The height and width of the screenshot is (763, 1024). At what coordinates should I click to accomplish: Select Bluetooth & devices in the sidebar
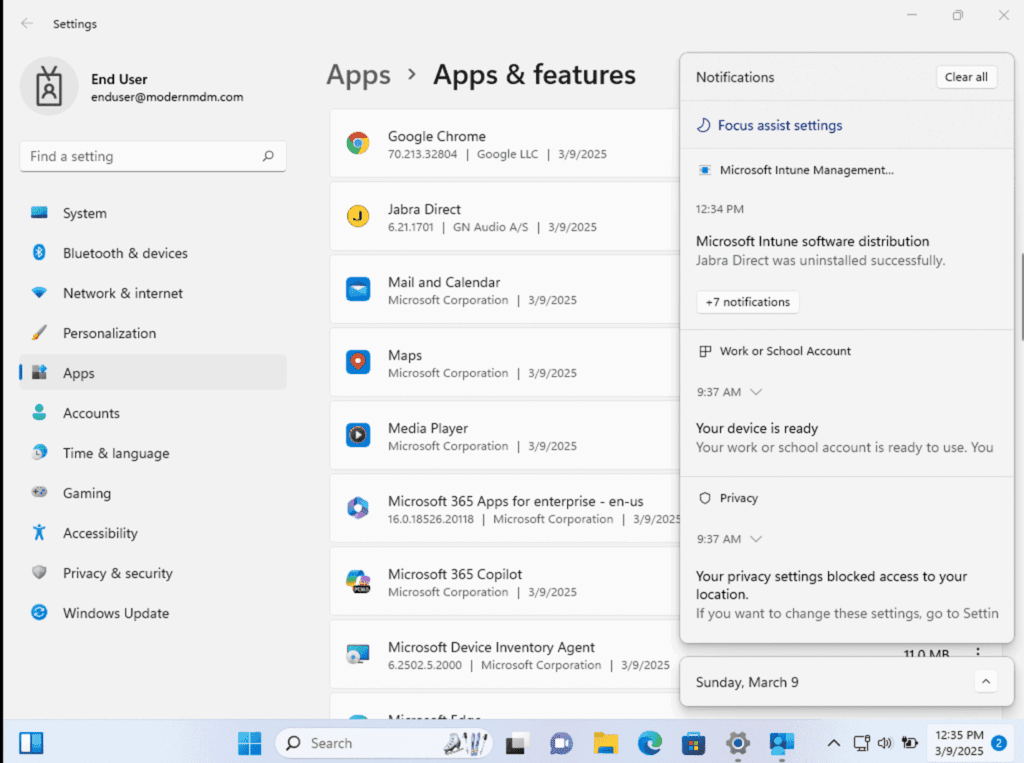tap(125, 253)
